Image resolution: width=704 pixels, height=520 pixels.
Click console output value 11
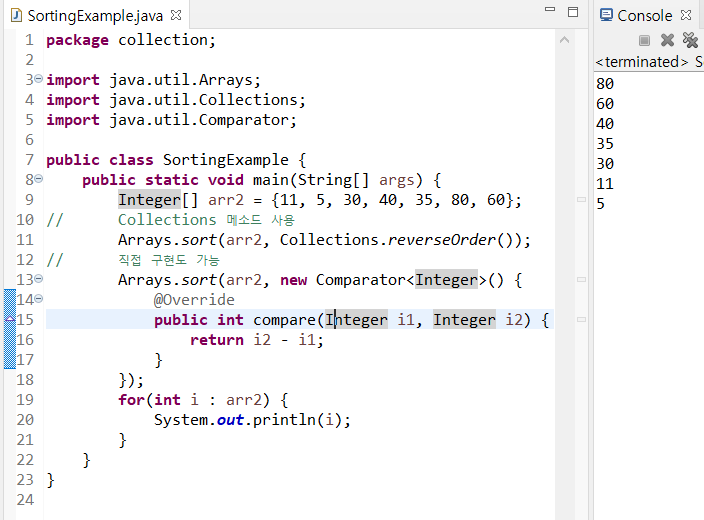[x=605, y=184]
